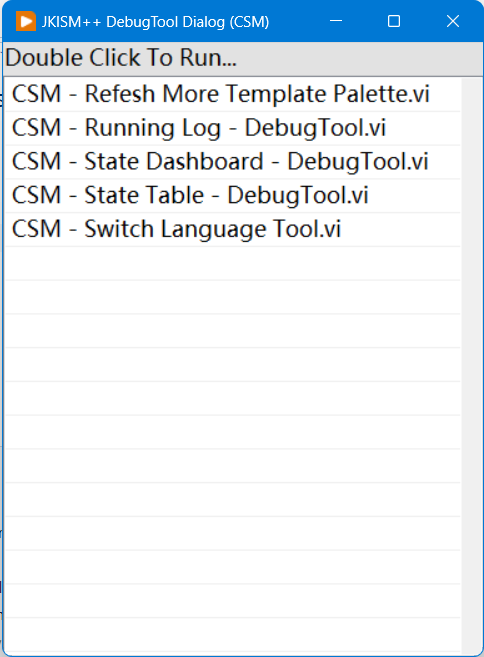The width and height of the screenshot is (484, 657).
Task: Minimize the DebugTool Dialog window
Action: tap(336, 21)
